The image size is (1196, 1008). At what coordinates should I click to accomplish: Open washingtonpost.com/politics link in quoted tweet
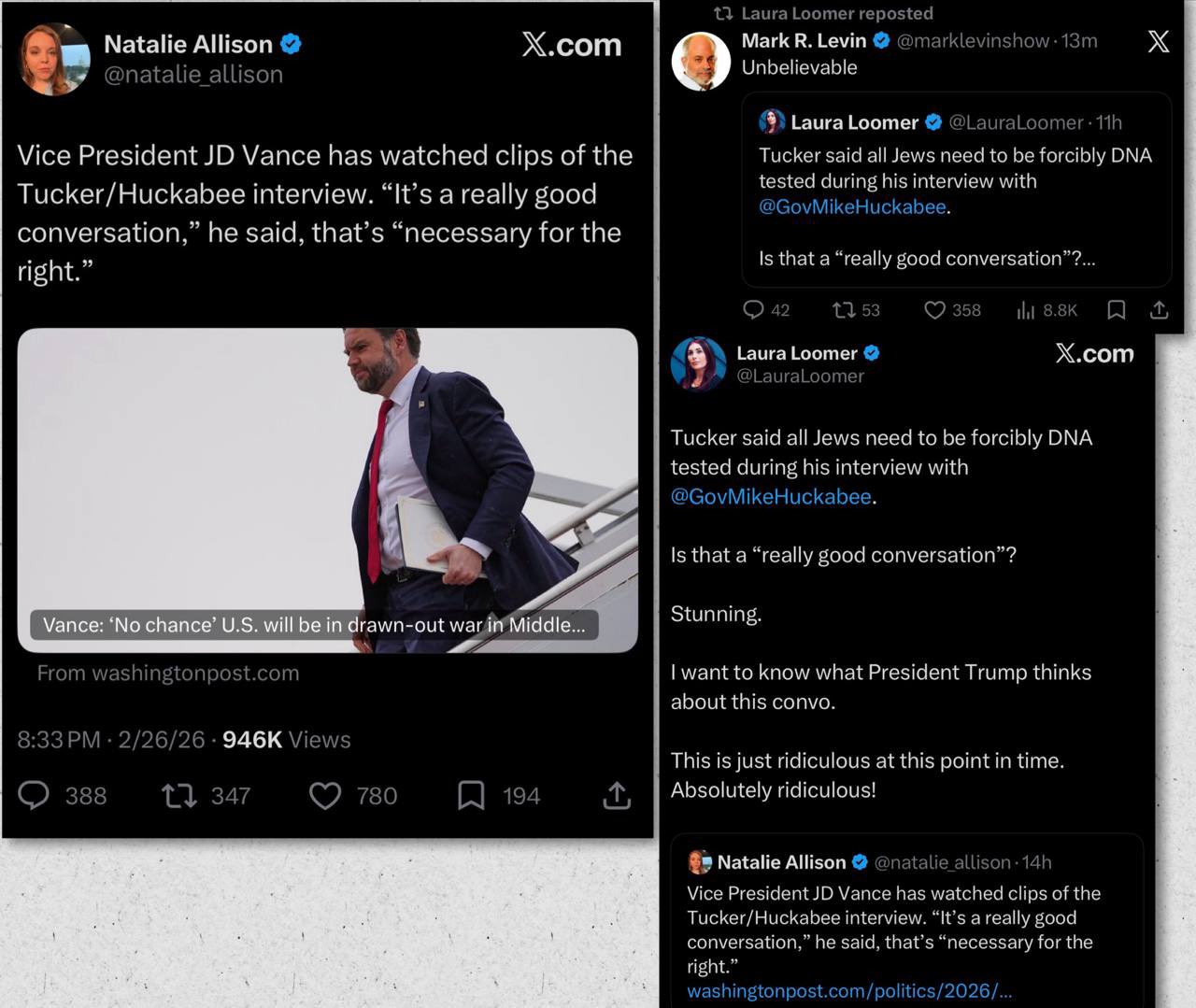[x=848, y=990]
